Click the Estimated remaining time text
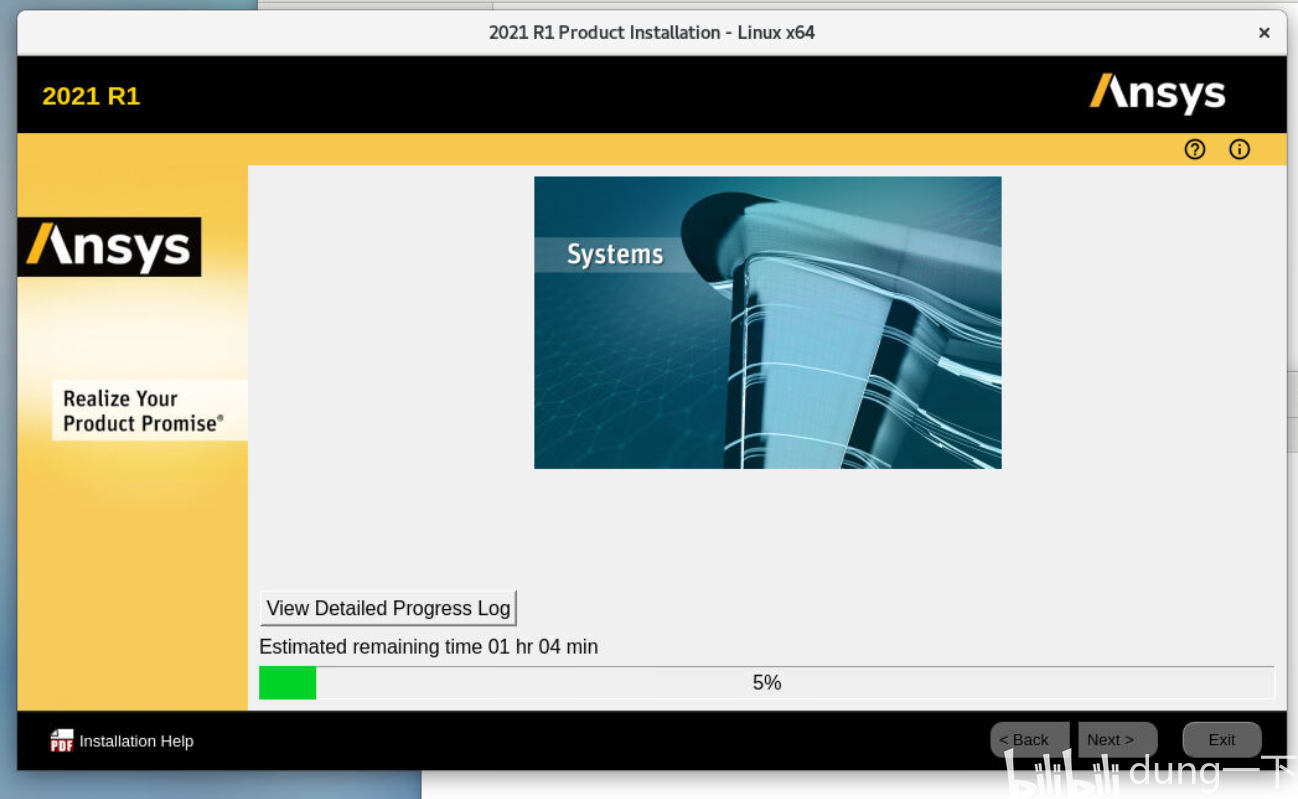The image size is (1298, 799). tap(428, 647)
